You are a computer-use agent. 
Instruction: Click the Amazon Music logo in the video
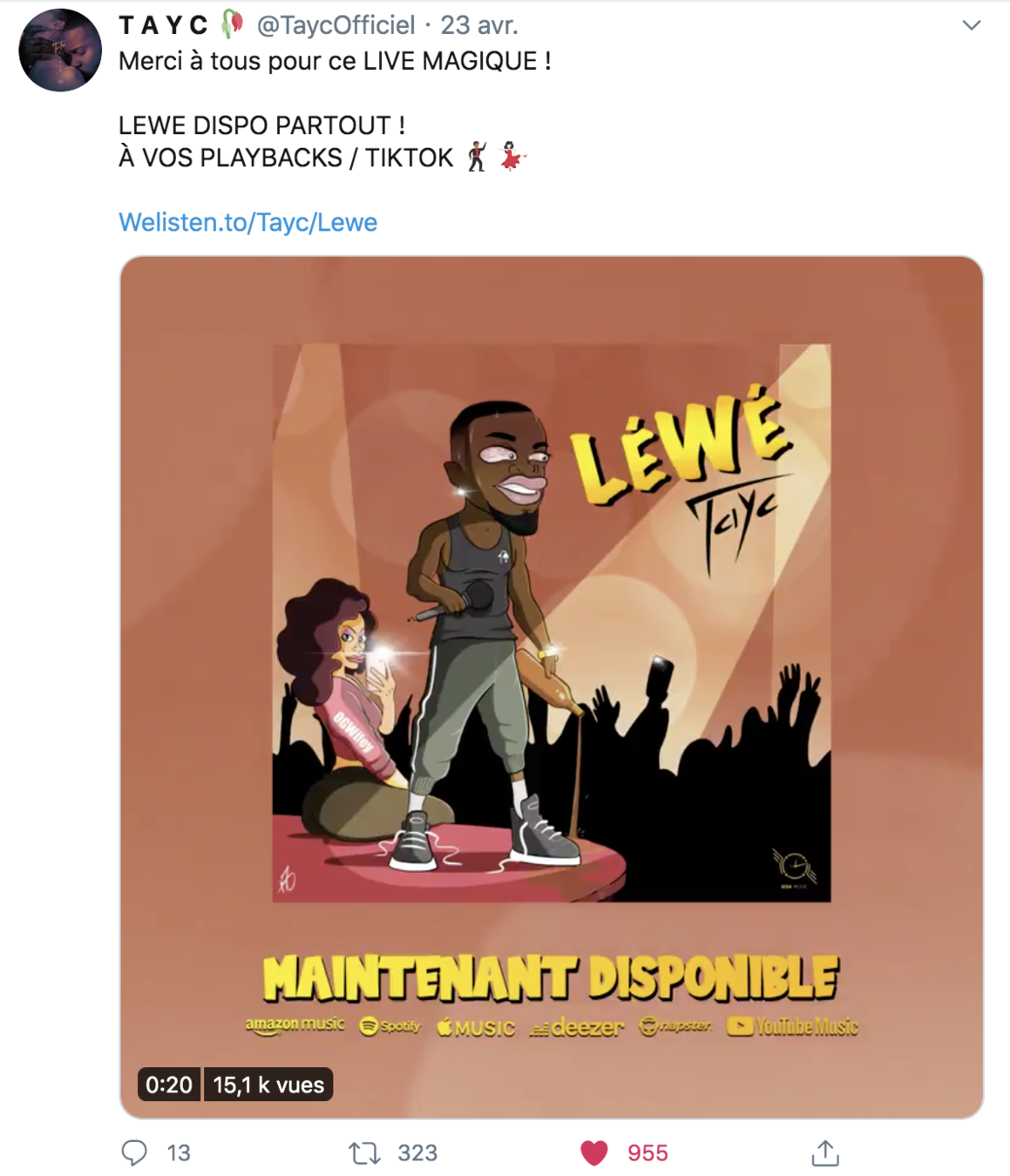(x=295, y=1025)
